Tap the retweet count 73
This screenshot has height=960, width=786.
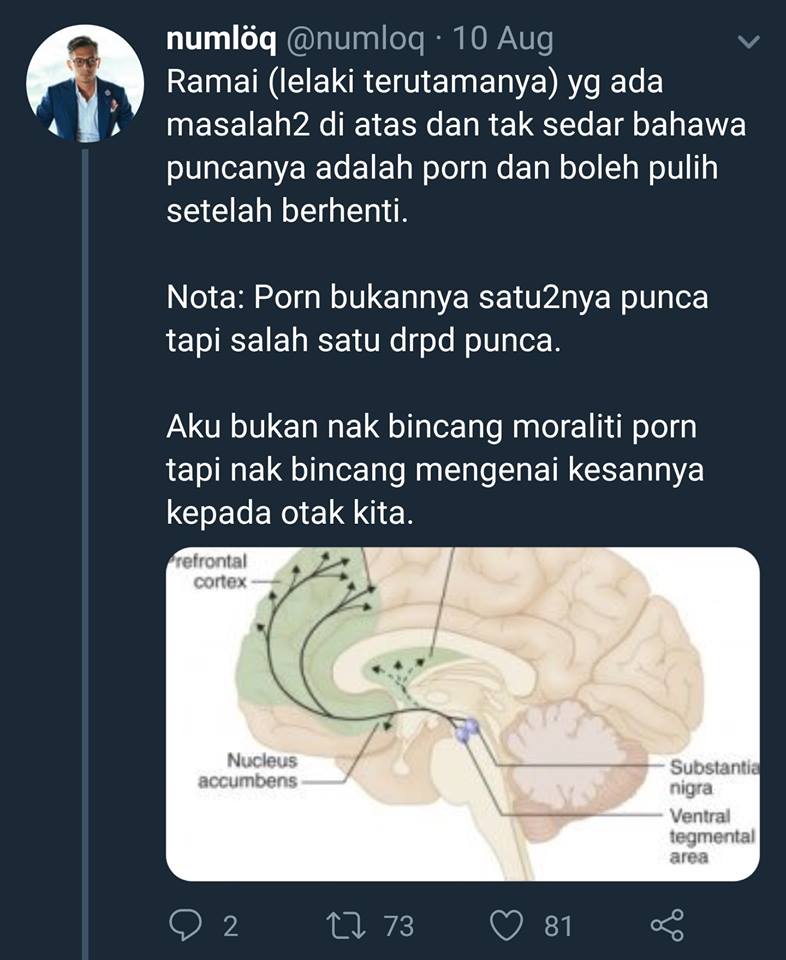click(x=399, y=926)
